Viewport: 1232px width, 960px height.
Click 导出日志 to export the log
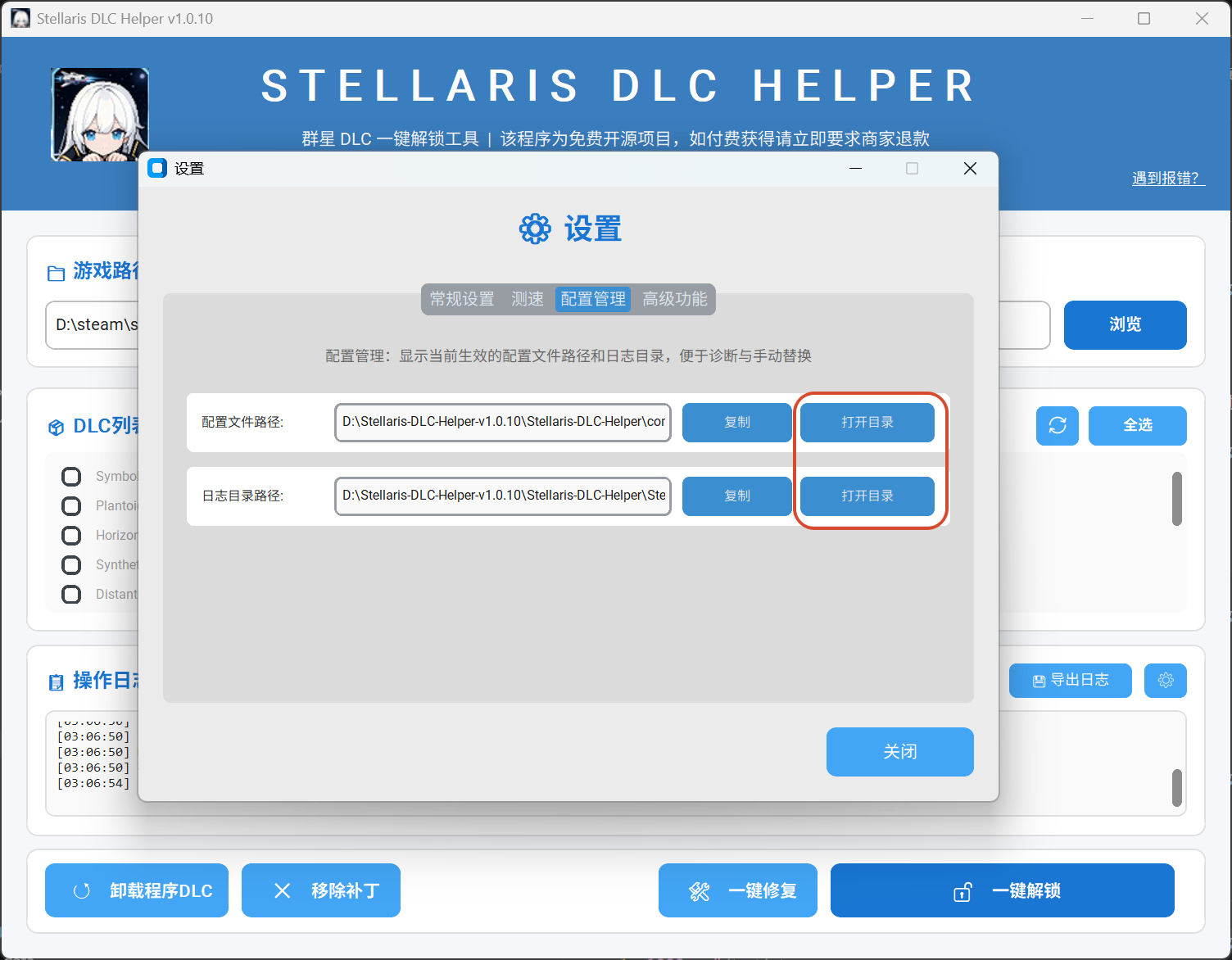coord(1071,681)
